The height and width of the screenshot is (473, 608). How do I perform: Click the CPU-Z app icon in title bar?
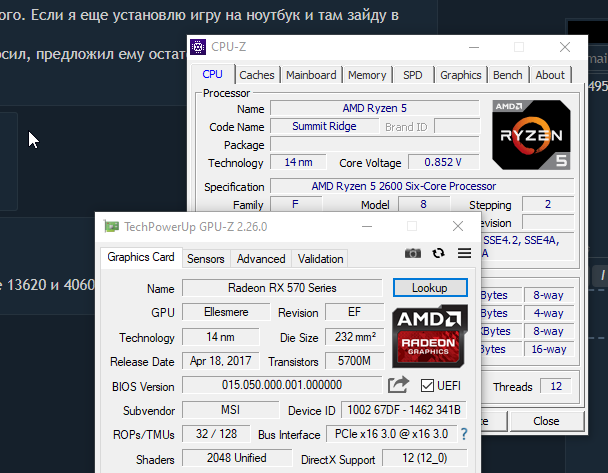pyautogui.click(x=198, y=47)
